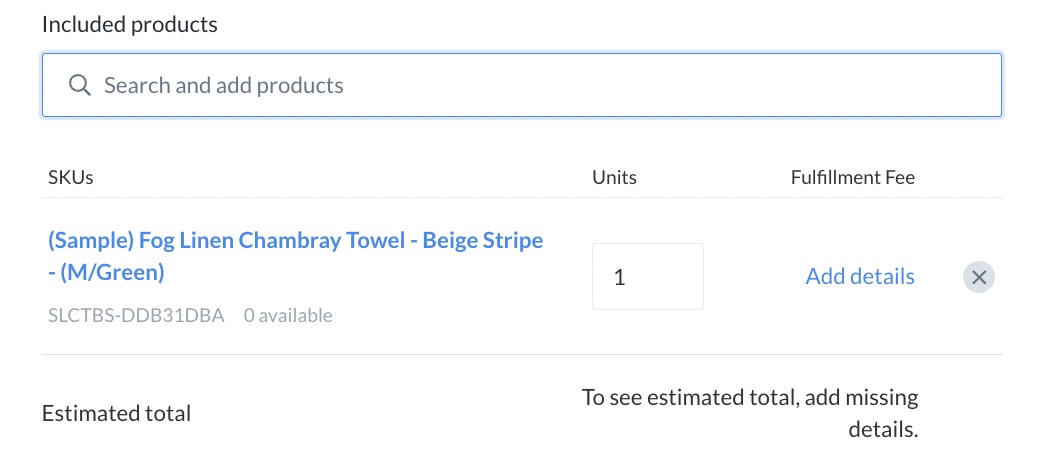
Task: Click the SKUs column header
Action: click(70, 178)
